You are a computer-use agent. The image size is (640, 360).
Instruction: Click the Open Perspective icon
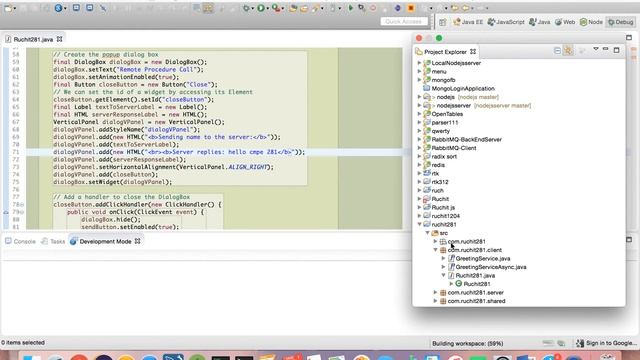coord(442,22)
